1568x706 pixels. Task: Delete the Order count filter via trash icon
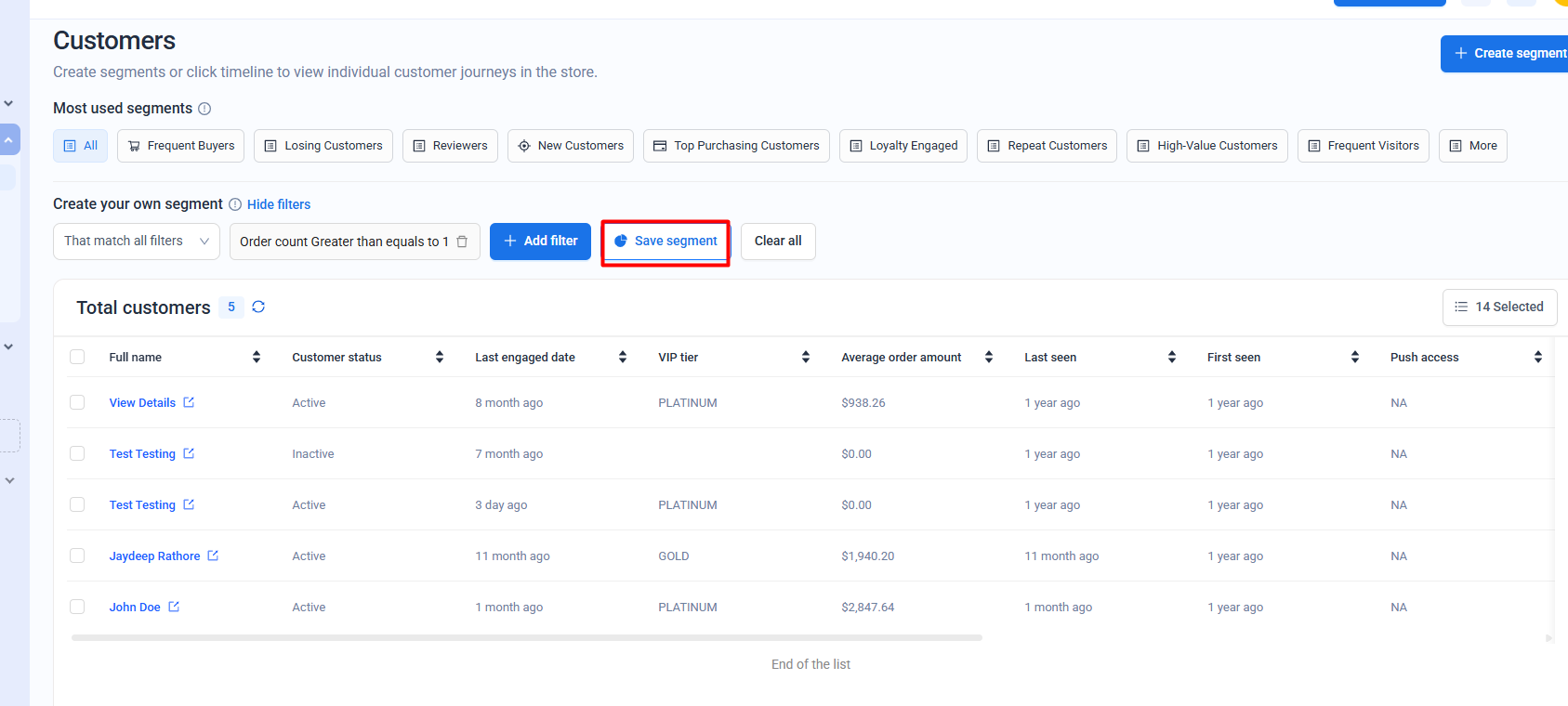pos(462,242)
